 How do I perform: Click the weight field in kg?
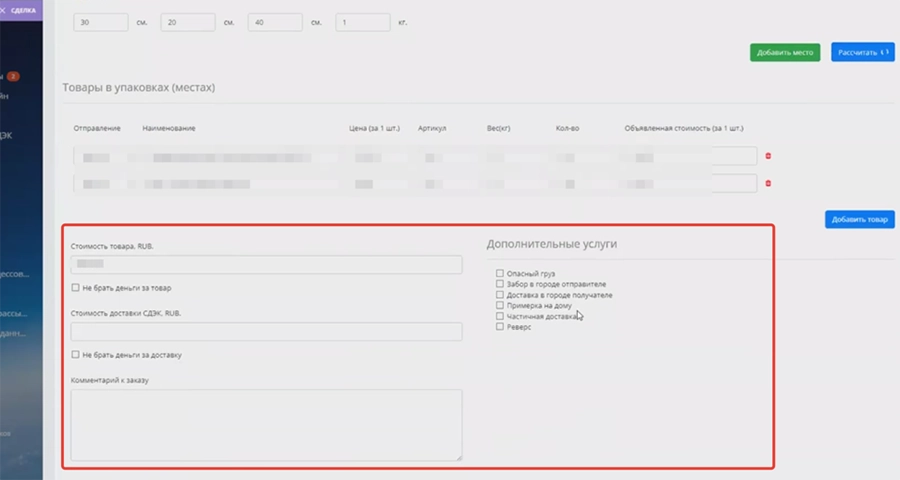tap(362, 22)
